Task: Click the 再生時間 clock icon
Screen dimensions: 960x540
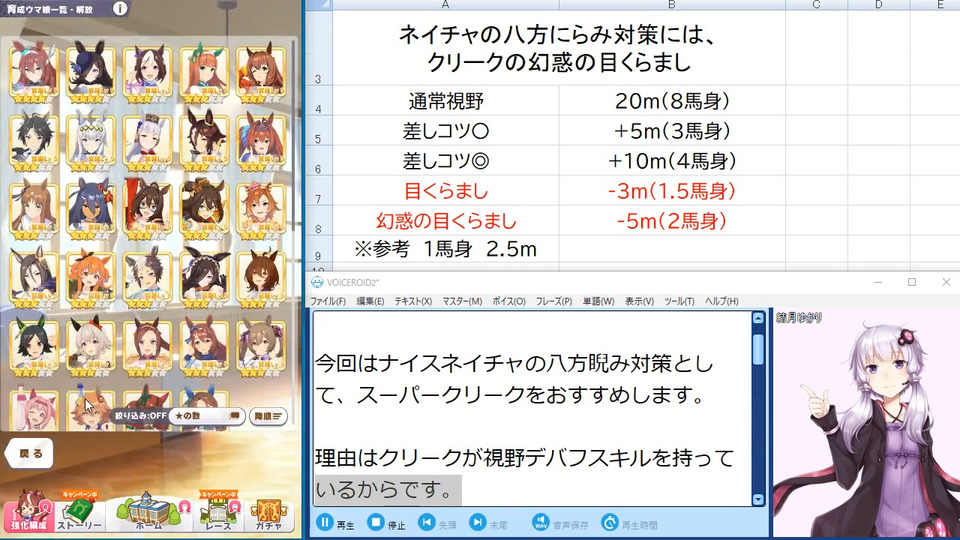Action: coord(610,523)
